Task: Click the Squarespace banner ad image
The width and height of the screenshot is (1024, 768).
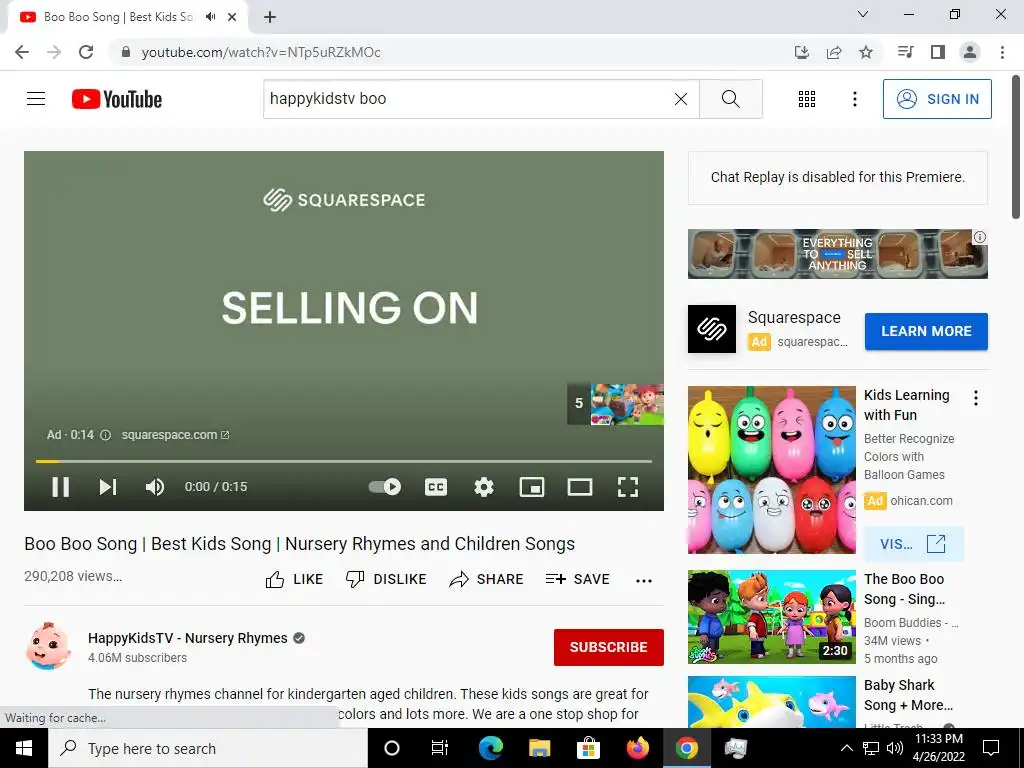Action: tap(837, 254)
